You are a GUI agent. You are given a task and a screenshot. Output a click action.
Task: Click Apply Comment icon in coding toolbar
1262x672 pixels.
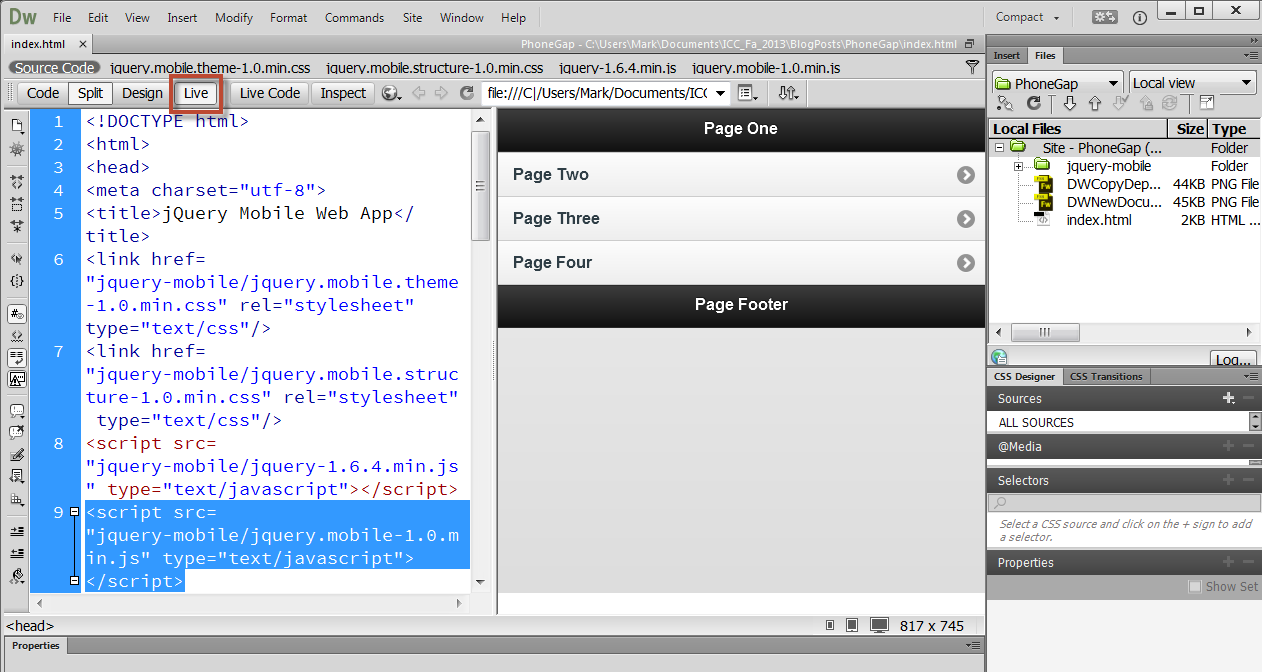click(x=17, y=411)
